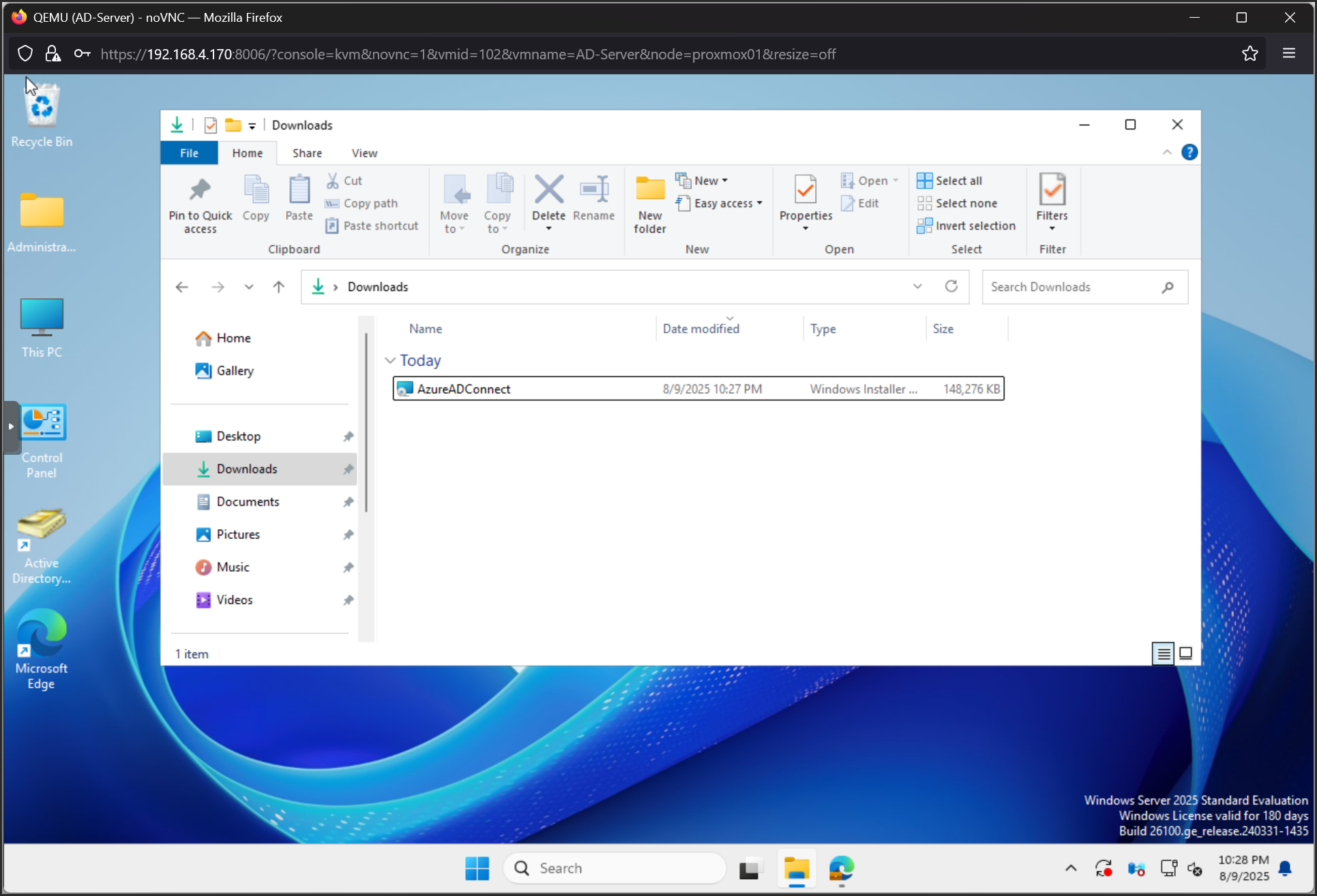Open Microsoft Edge from the taskbar
The width and height of the screenshot is (1317, 896).
(x=841, y=868)
